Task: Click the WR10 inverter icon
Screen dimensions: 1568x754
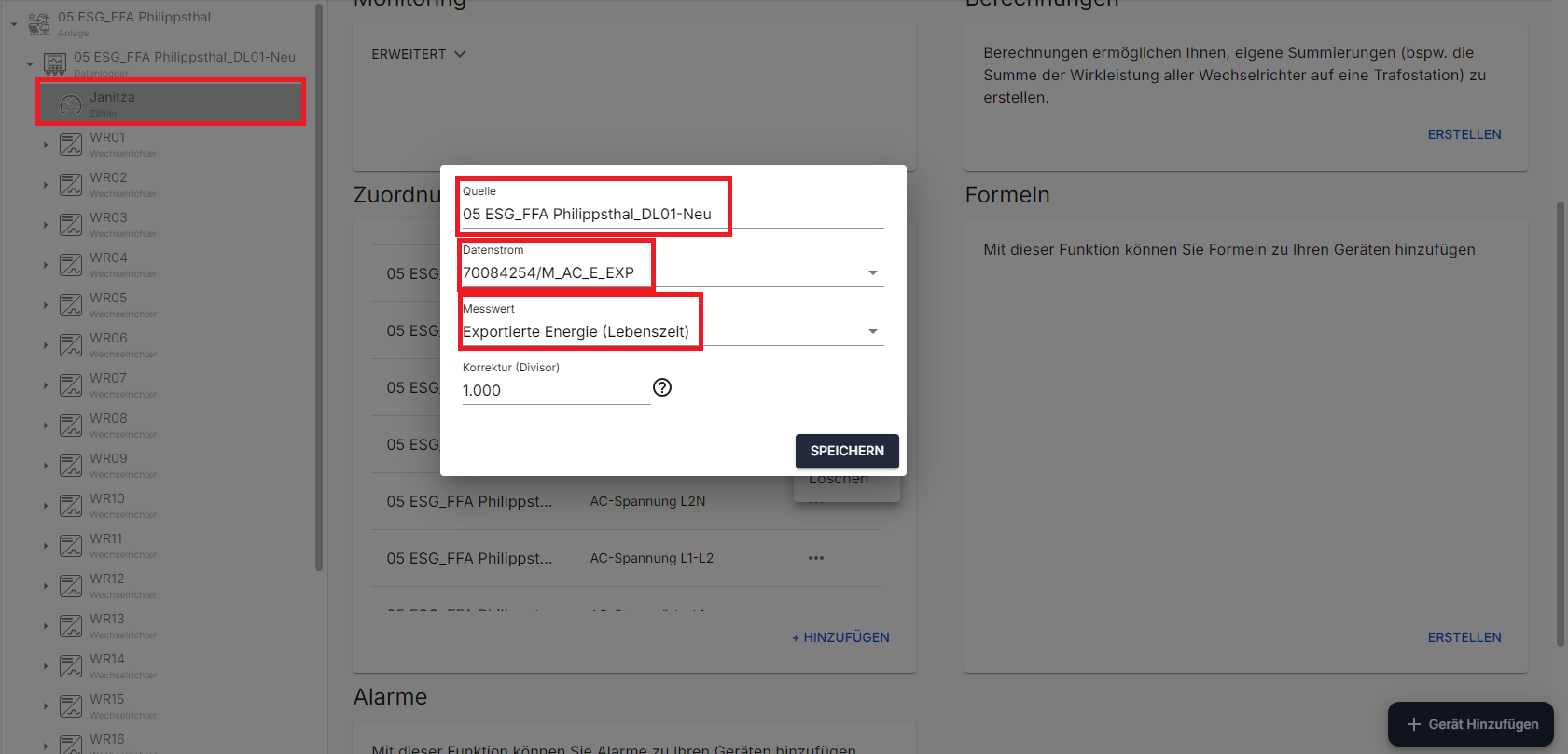Action: [71, 506]
